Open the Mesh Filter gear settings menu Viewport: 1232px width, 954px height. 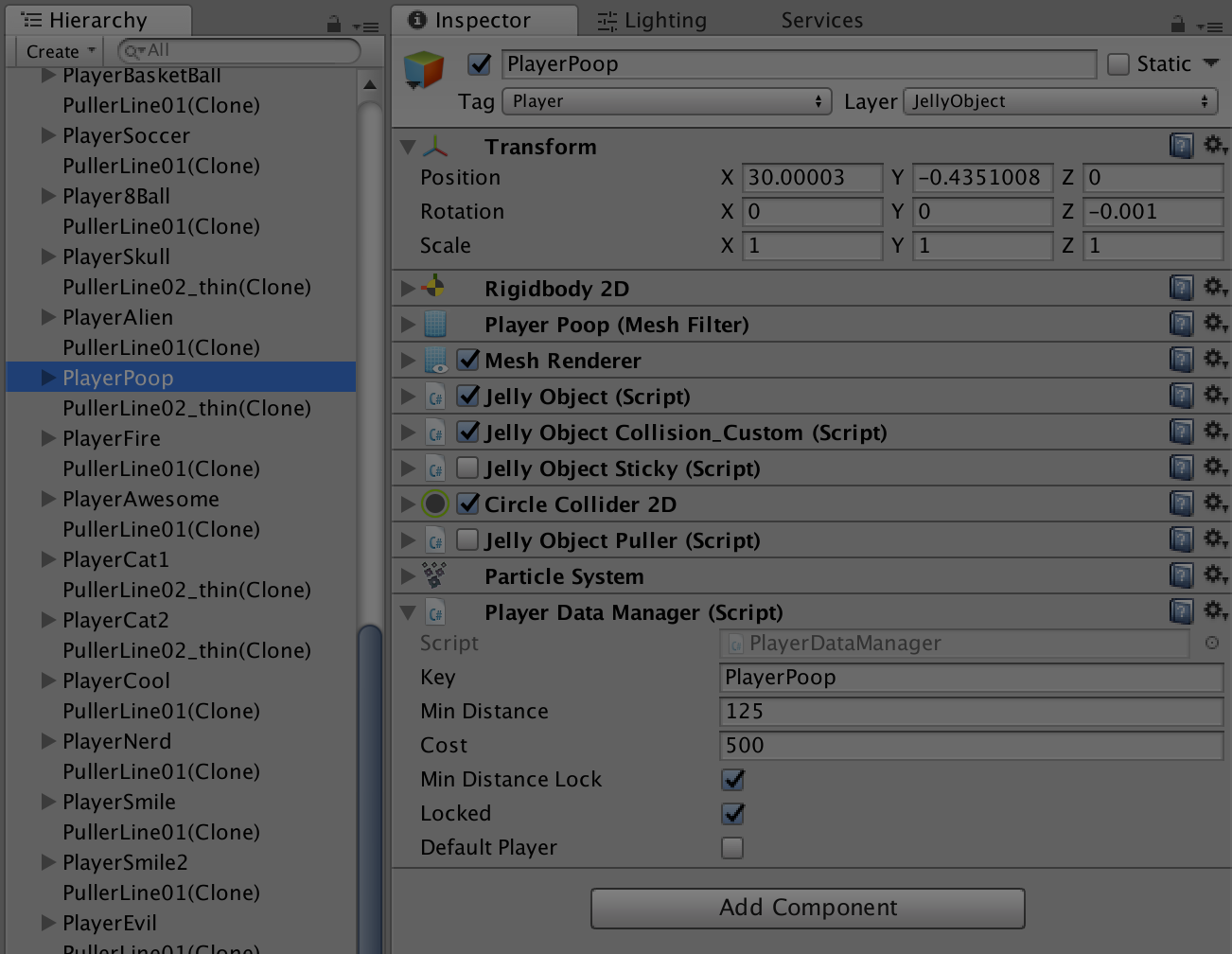1215,323
